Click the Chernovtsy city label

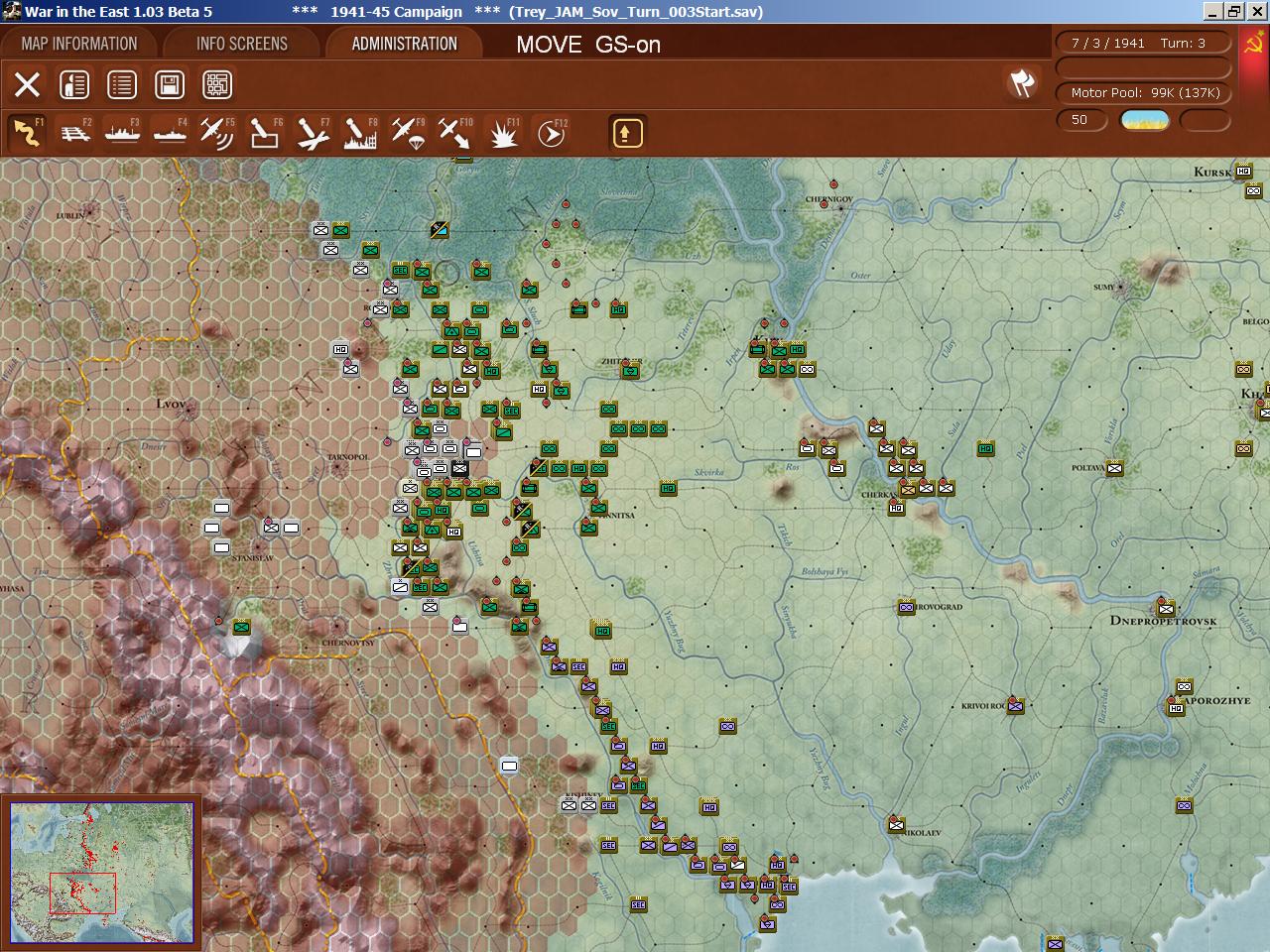tap(348, 643)
